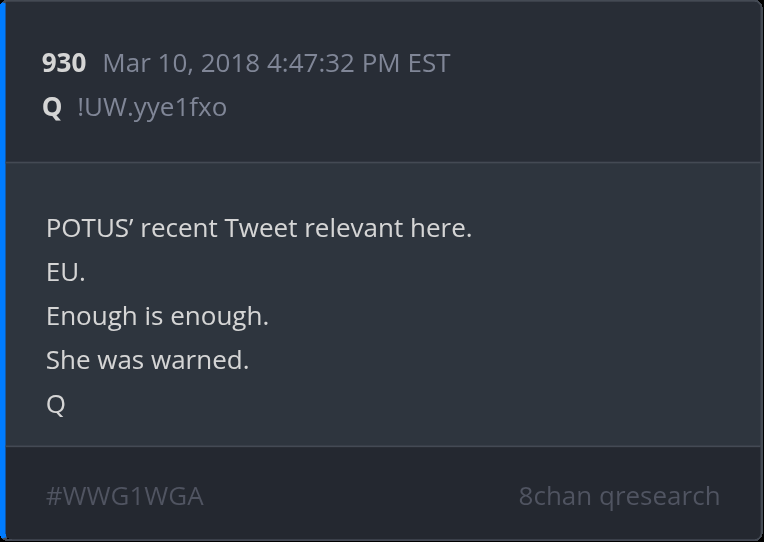The image size is (764, 542).
Task: Click the word "POTUS'" in the message
Action: tap(89, 228)
